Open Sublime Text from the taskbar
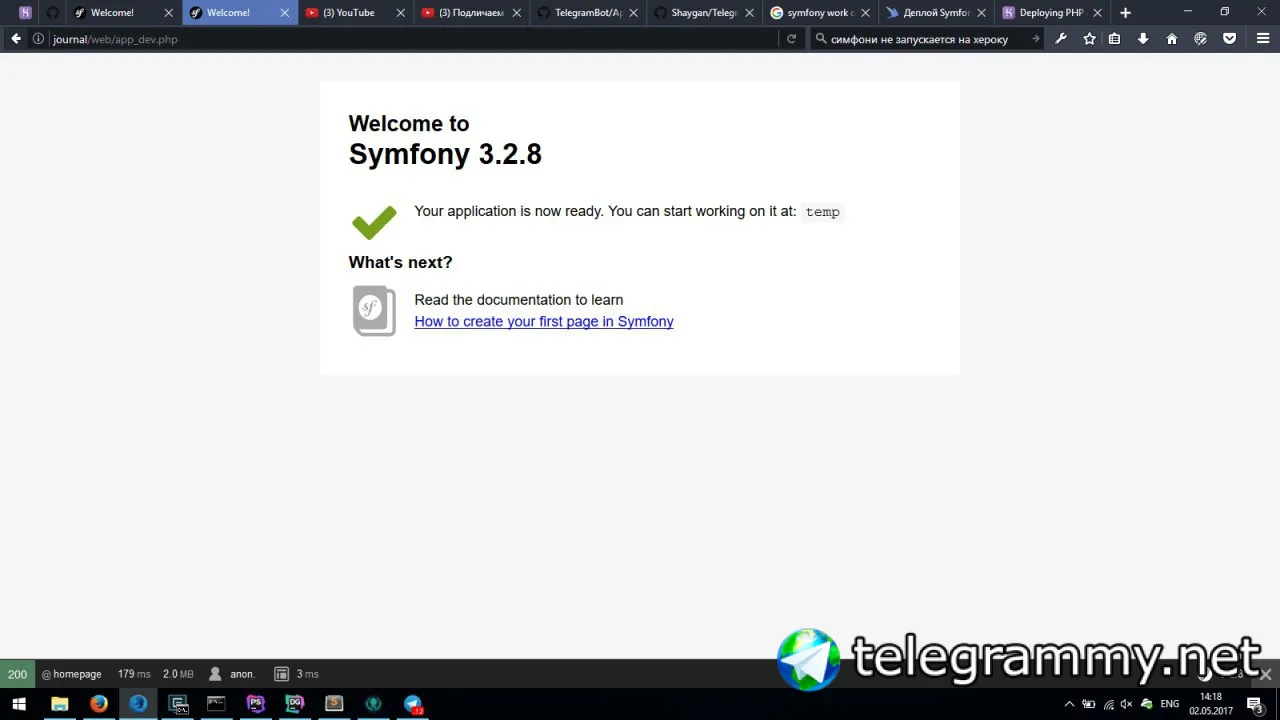This screenshot has height=720, width=1280. pos(334,704)
